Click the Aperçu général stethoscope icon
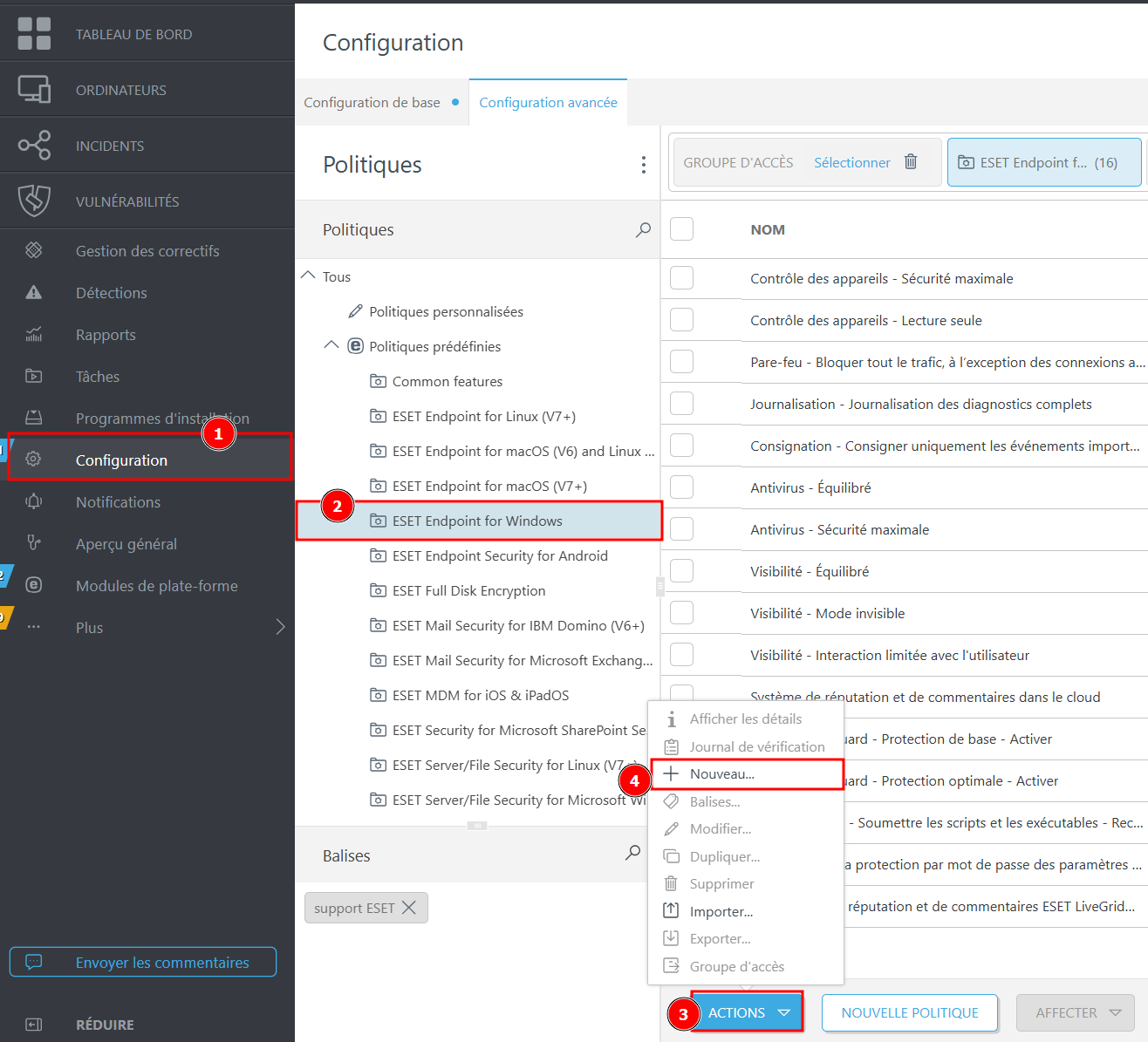 pos(34,542)
